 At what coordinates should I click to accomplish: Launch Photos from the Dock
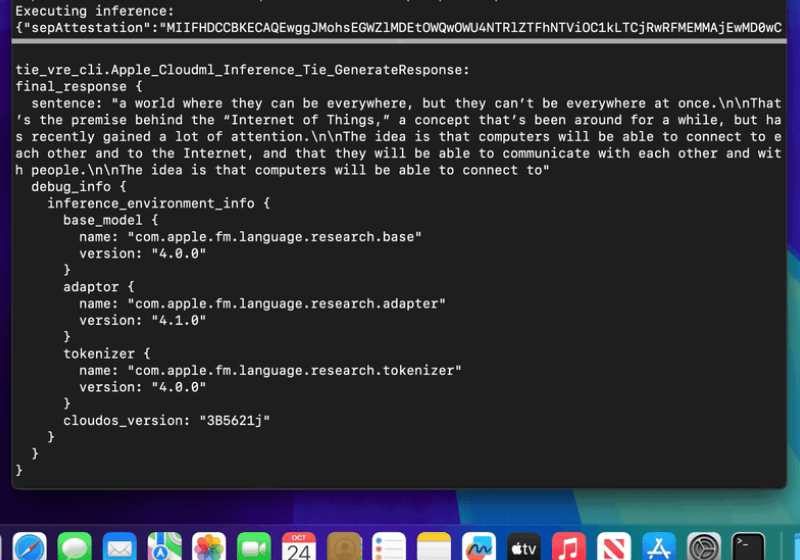pos(209,547)
